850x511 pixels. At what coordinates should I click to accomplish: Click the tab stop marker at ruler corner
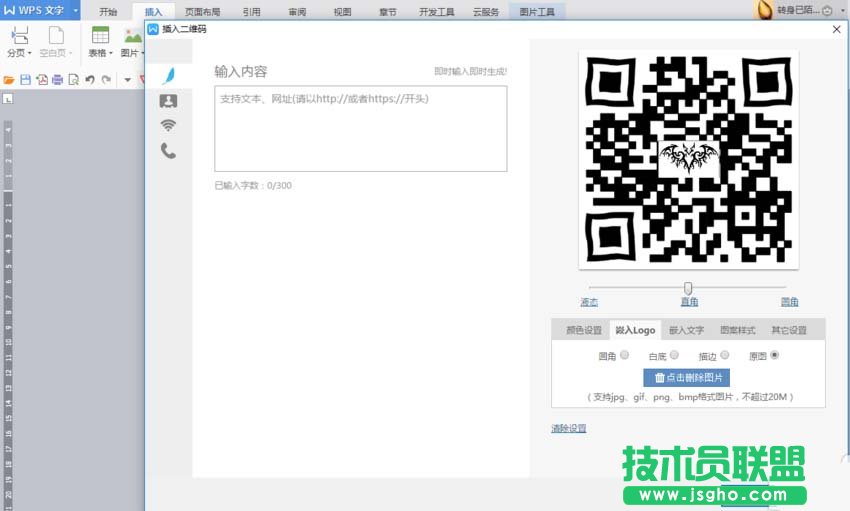pos(8,99)
